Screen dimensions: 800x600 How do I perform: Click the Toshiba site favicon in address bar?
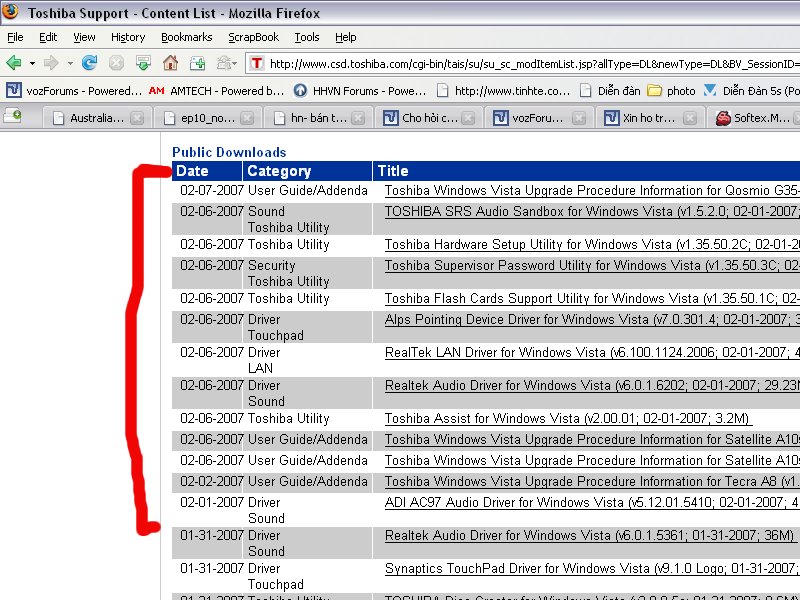click(x=257, y=63)
